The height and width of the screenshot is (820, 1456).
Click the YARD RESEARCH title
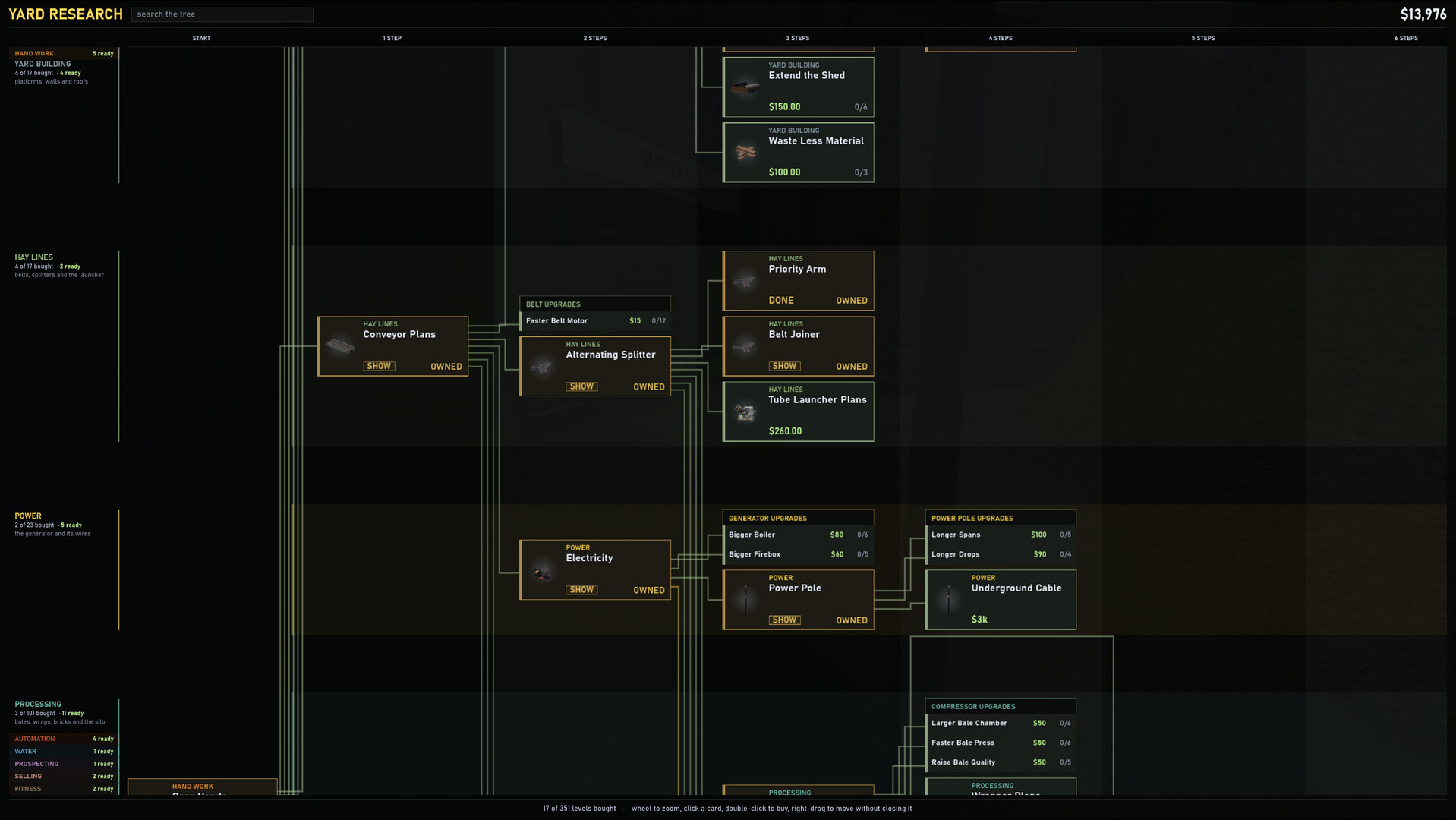(x=65, y=14)
